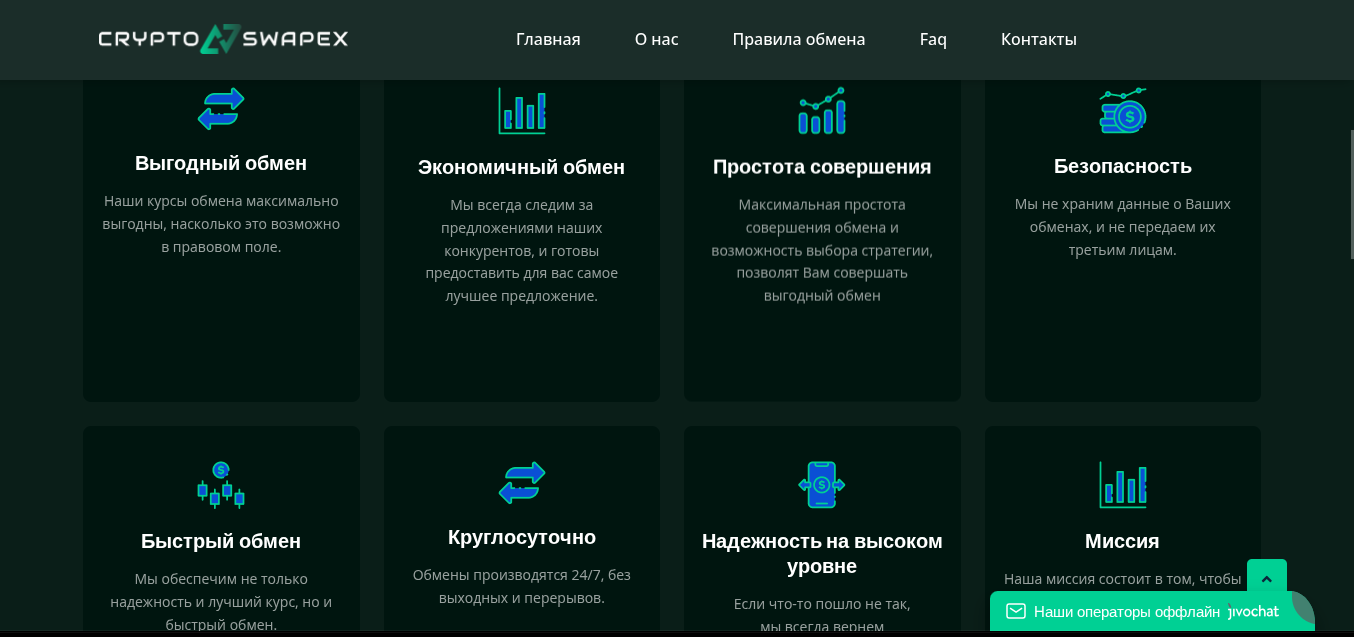This screenshot has height=637, width=1354.
Task: Select the Правила обмена menu item
Action: (798, 39)
